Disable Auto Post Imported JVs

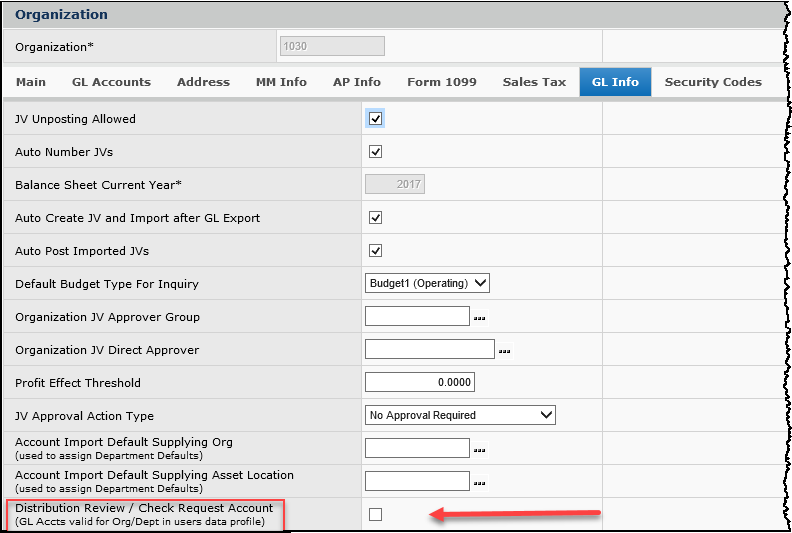pos(376,251)
